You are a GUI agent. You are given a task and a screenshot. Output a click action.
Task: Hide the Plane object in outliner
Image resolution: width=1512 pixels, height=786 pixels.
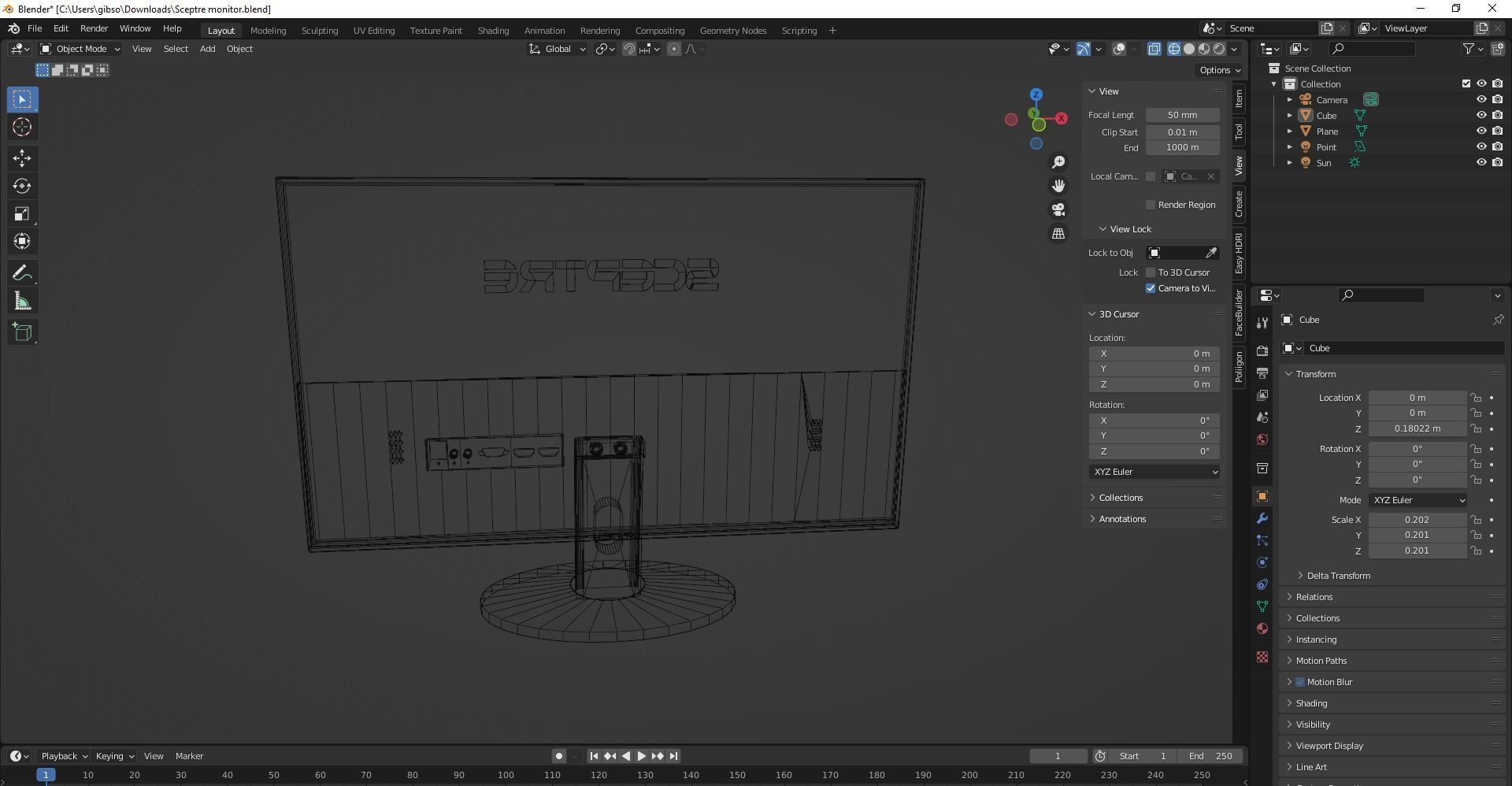click(1481, 131)
